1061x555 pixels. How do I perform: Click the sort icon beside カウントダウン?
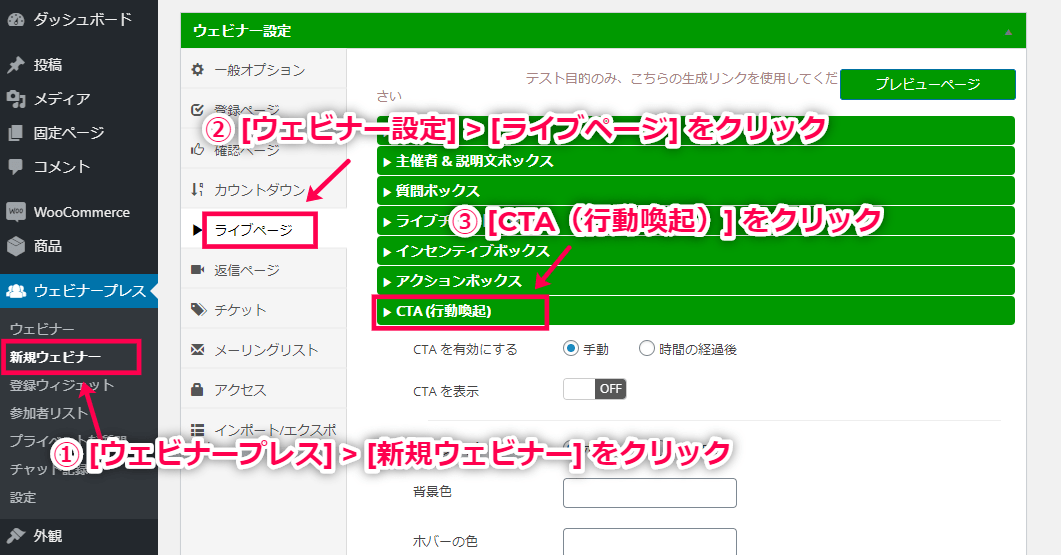198,190
